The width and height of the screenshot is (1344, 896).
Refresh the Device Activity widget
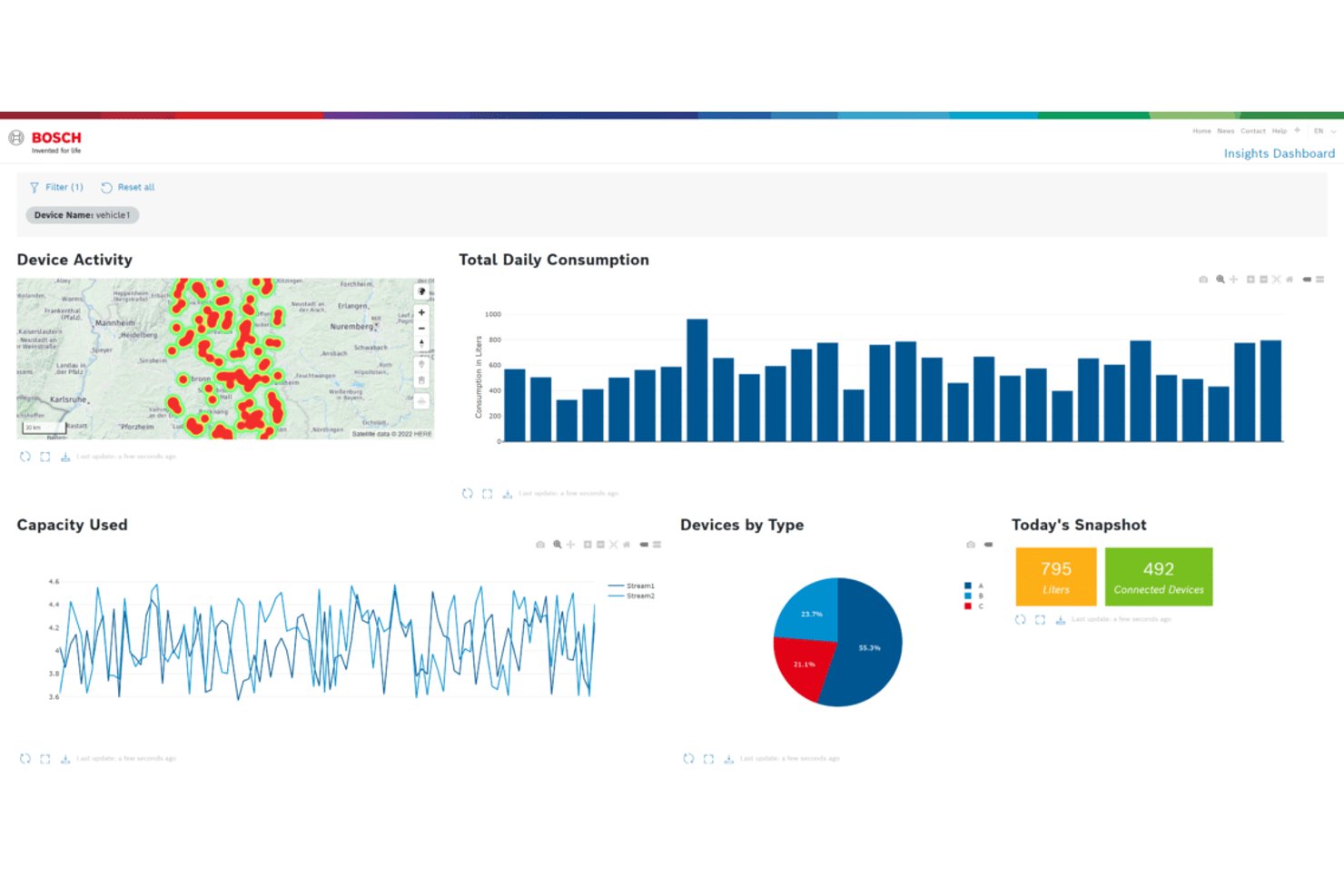pyautogui.click(x=25, y=457)
